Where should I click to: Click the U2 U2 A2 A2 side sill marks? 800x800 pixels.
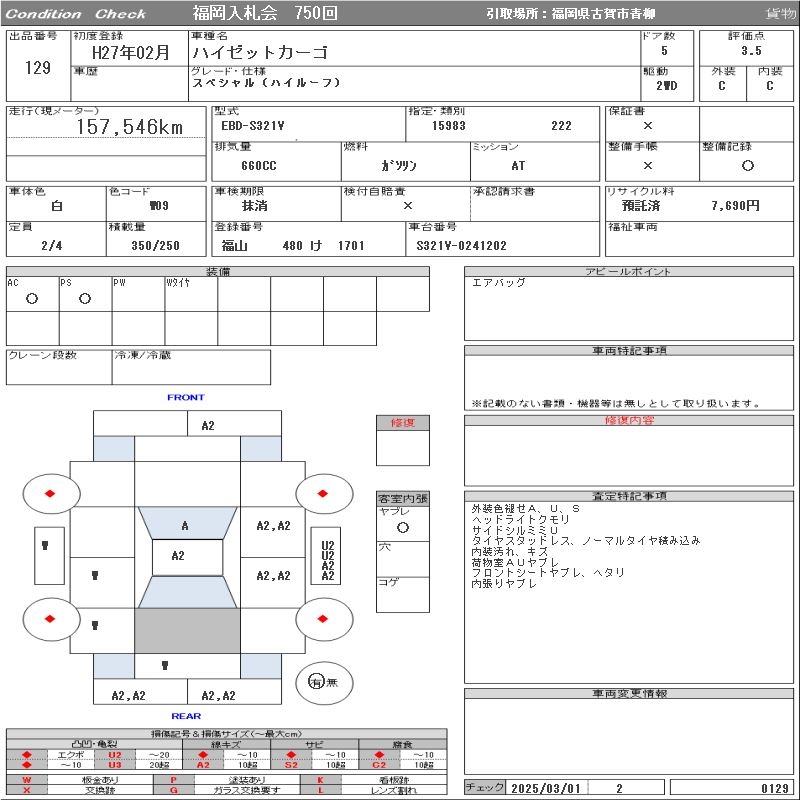point(328,561)
